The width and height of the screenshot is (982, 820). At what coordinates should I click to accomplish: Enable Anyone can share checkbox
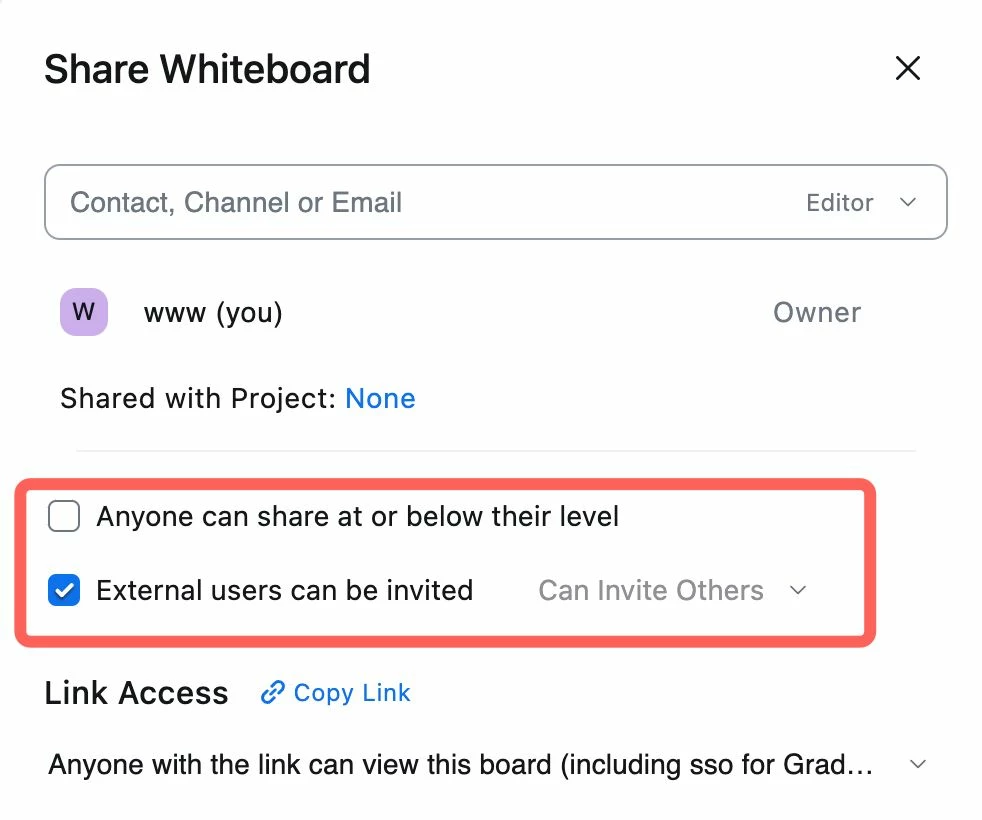click(64, 517)
